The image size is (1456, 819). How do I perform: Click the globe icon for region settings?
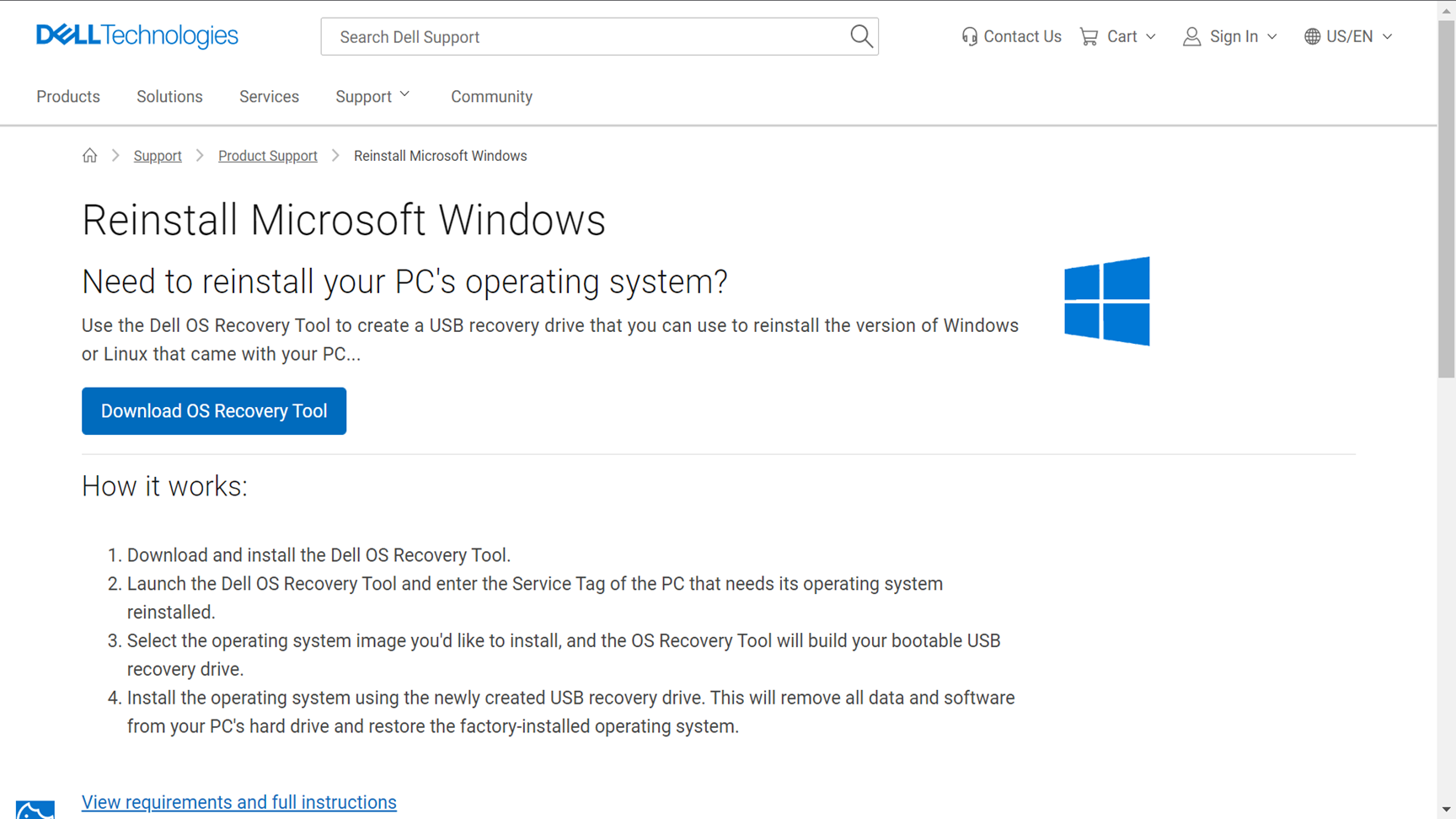1311,36
